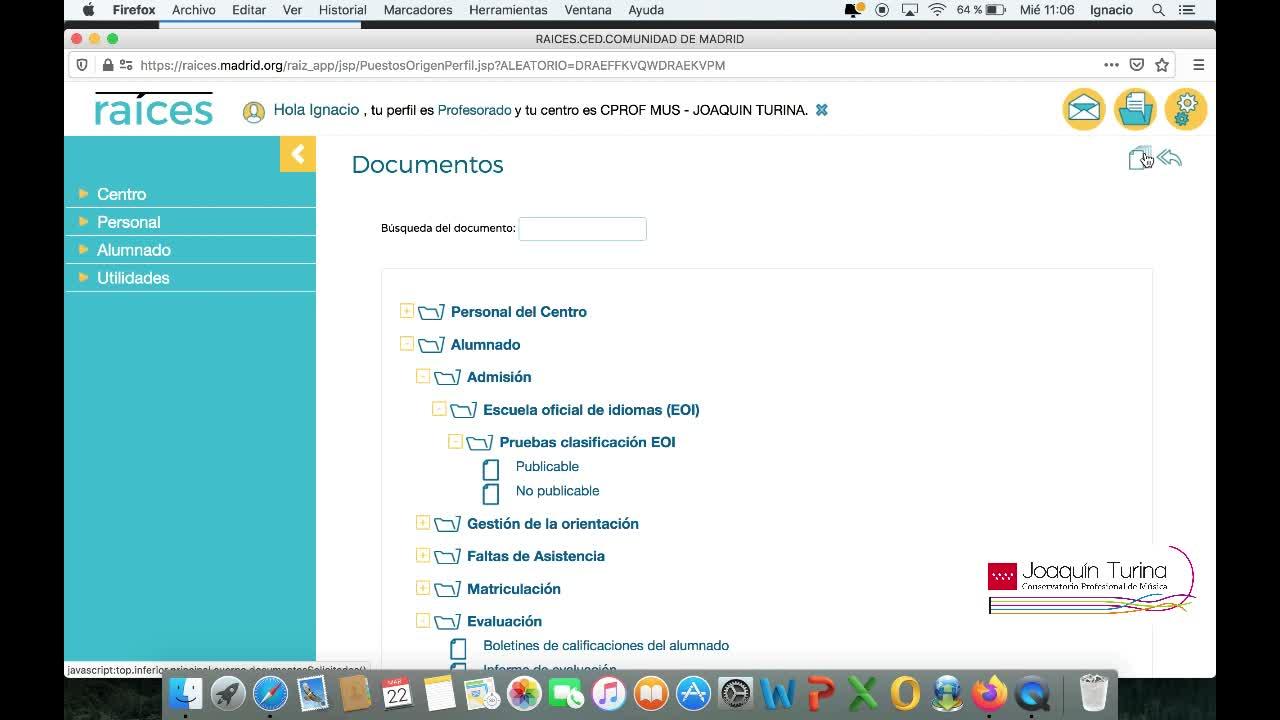Open the Ayuda menu
Image resolution: width=1280 pixels, height=720 pixels.
[x=646, y=10]
